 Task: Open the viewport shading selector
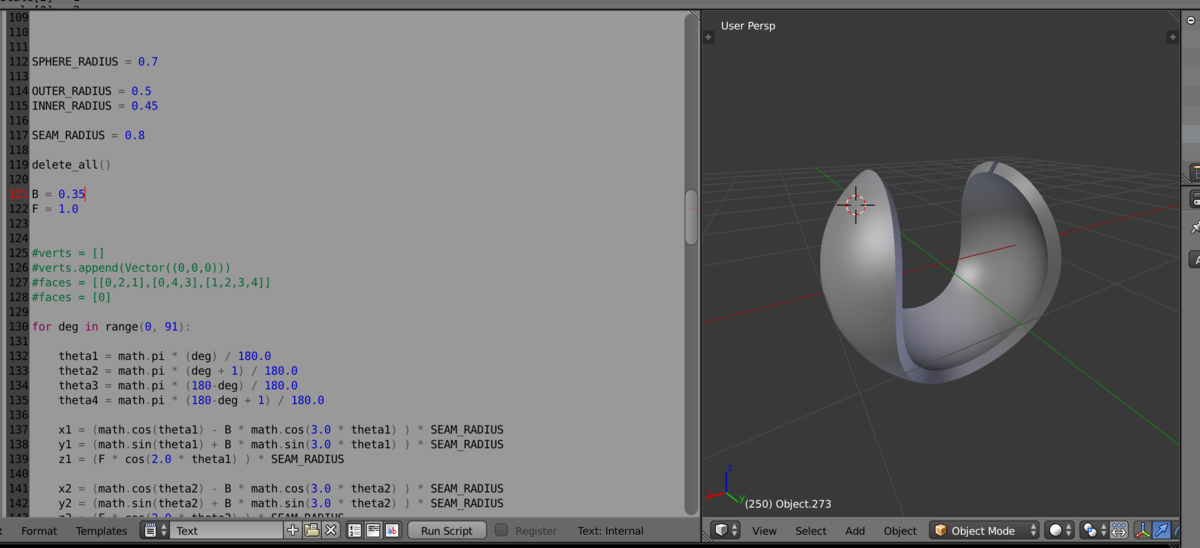pyautogui.click(x=1060, y=531)
